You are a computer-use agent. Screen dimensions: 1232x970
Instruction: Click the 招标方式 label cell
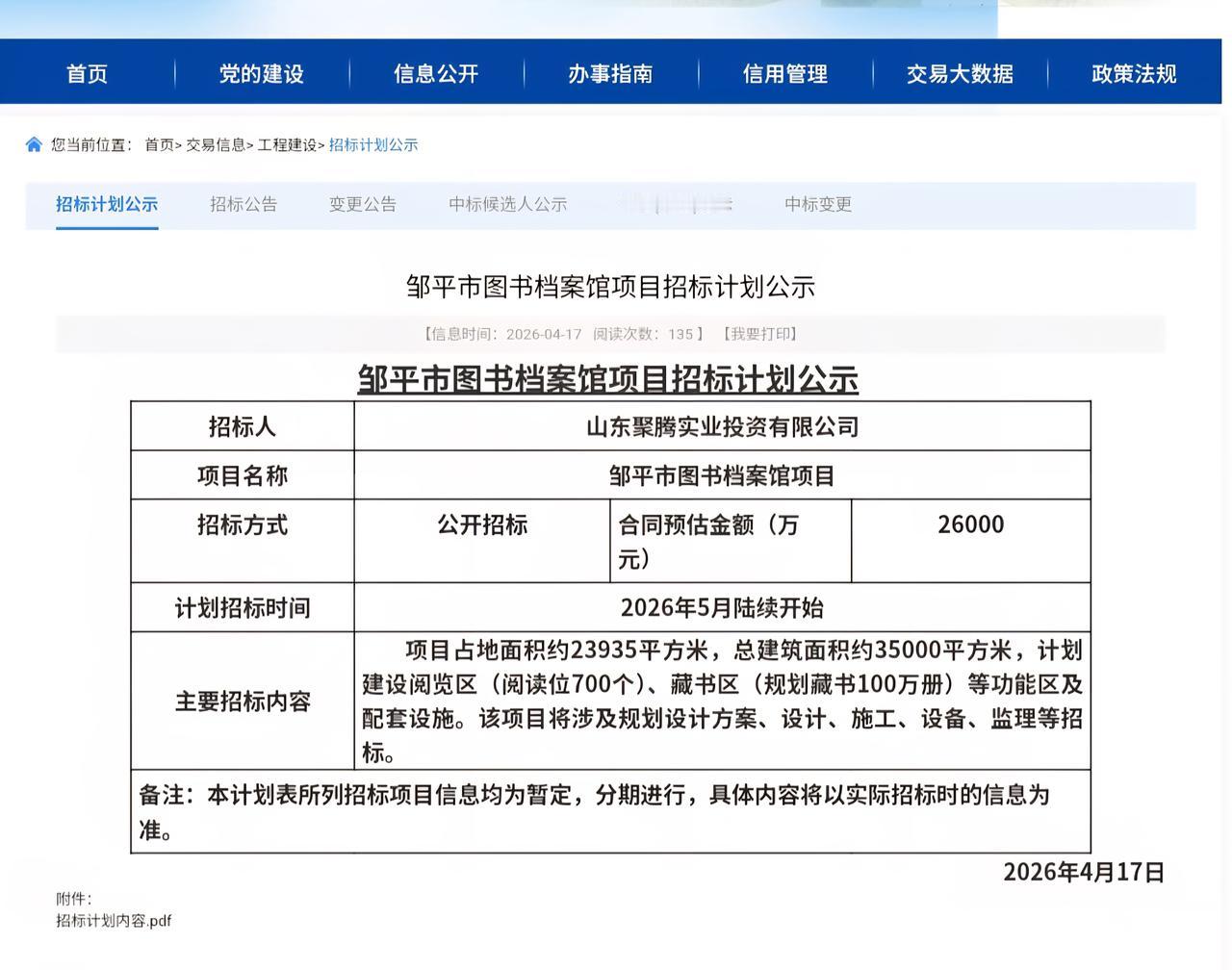point(243,541)
